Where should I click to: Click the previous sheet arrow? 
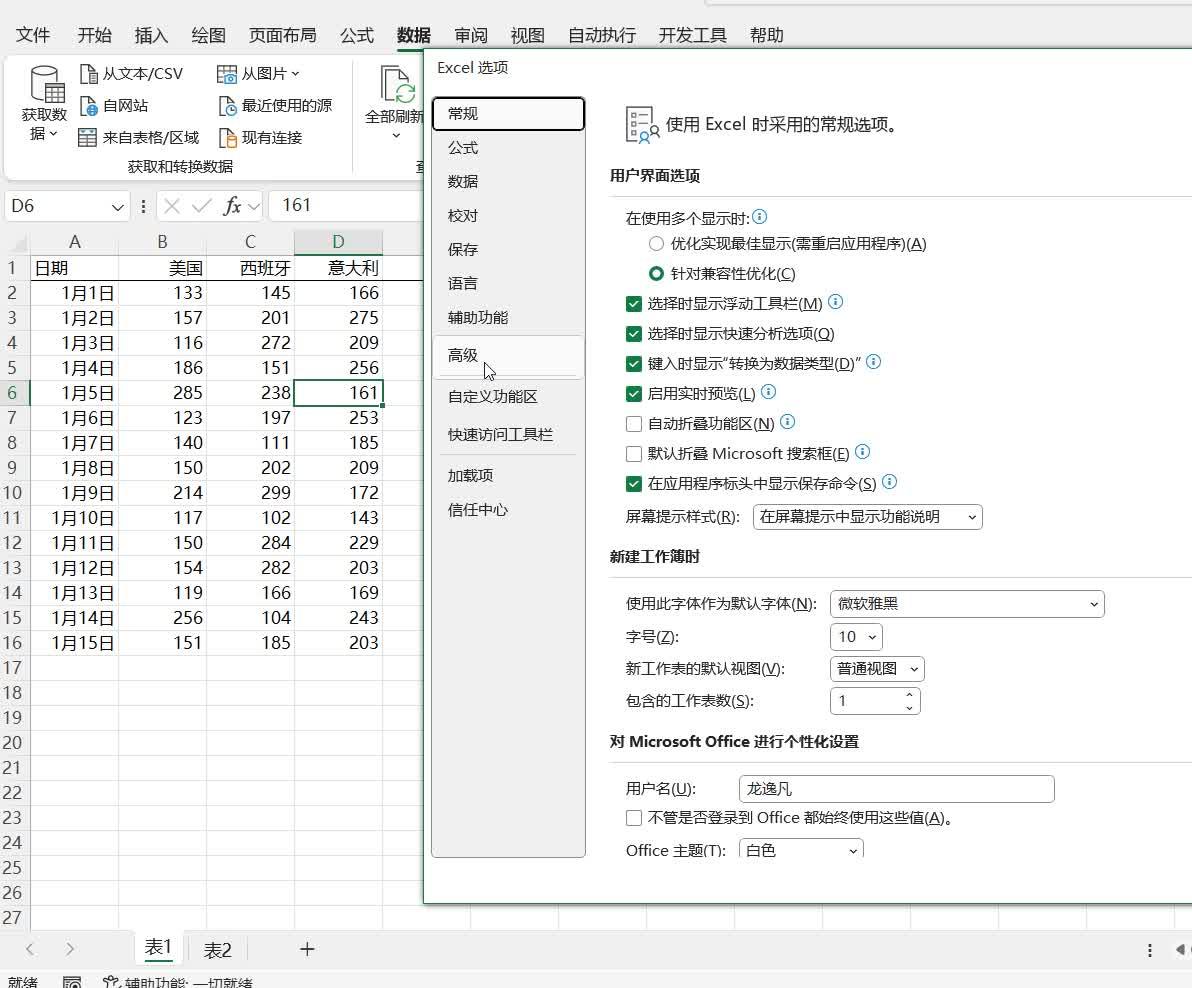point(30,948)
